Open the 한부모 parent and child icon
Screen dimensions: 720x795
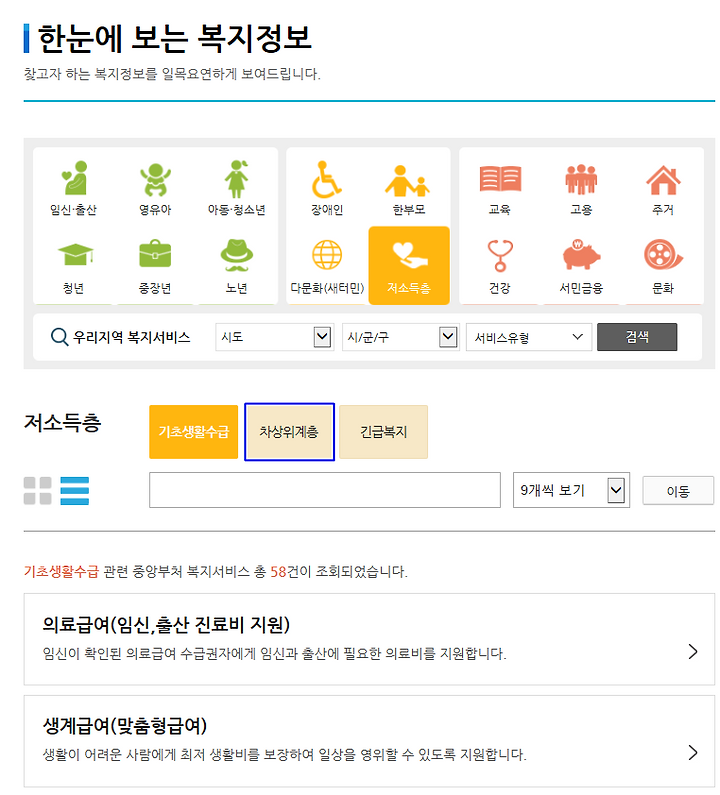pyautogui.click(x=408, y=181)
